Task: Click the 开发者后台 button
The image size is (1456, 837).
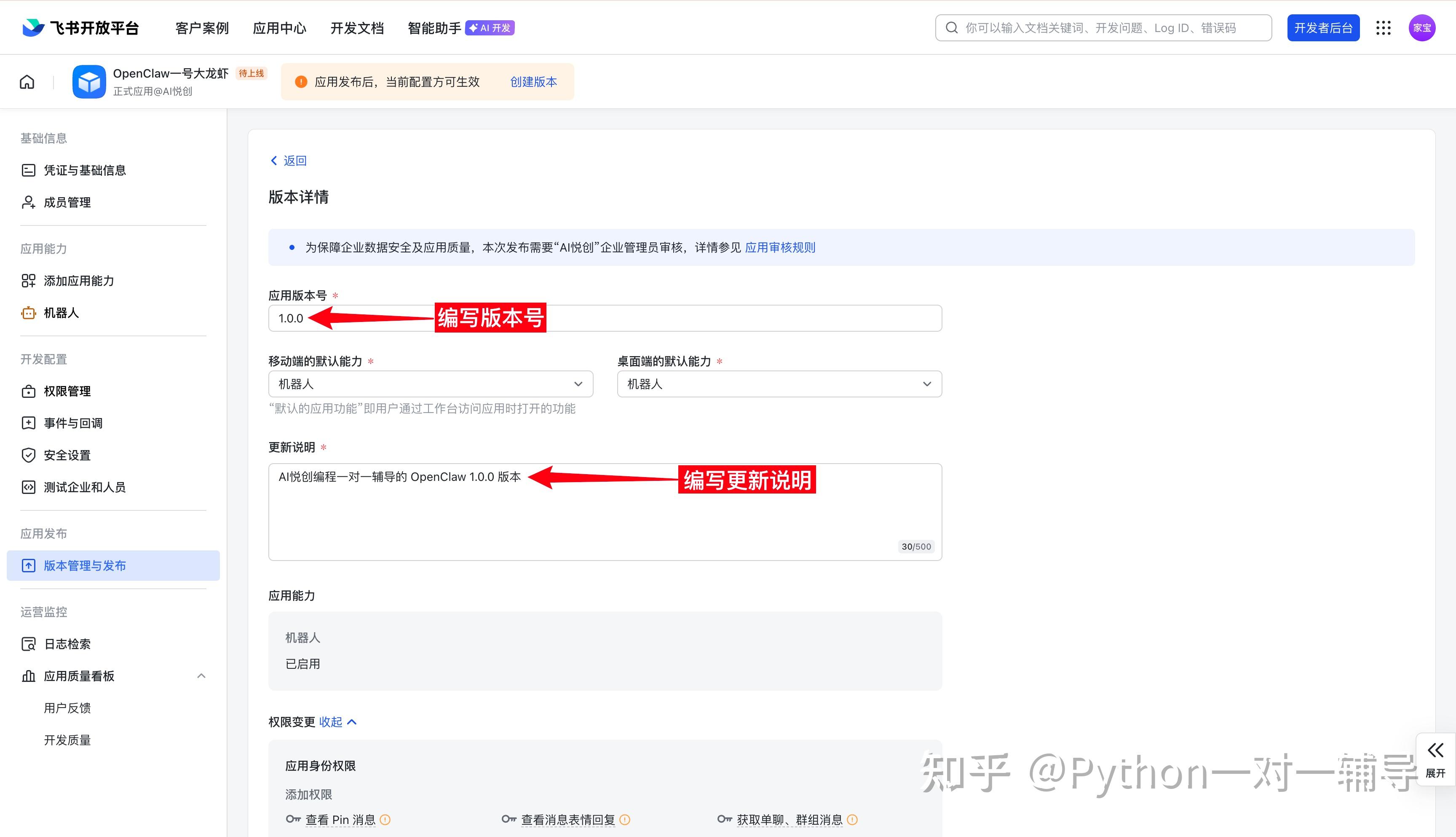Action: pos(1323,28)
